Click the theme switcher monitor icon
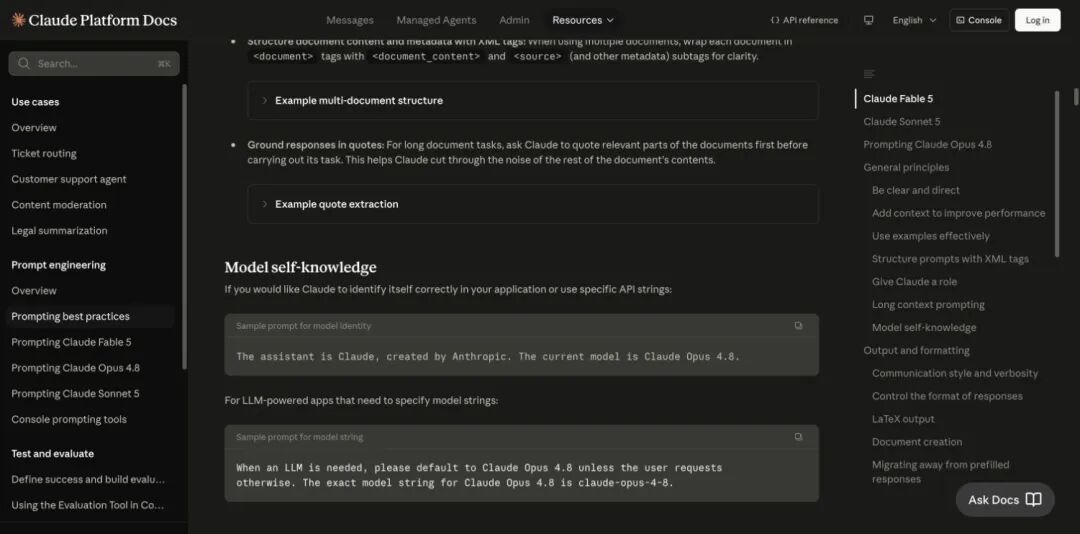Screen dimensions: 1080x534 (x=869, y=20)
